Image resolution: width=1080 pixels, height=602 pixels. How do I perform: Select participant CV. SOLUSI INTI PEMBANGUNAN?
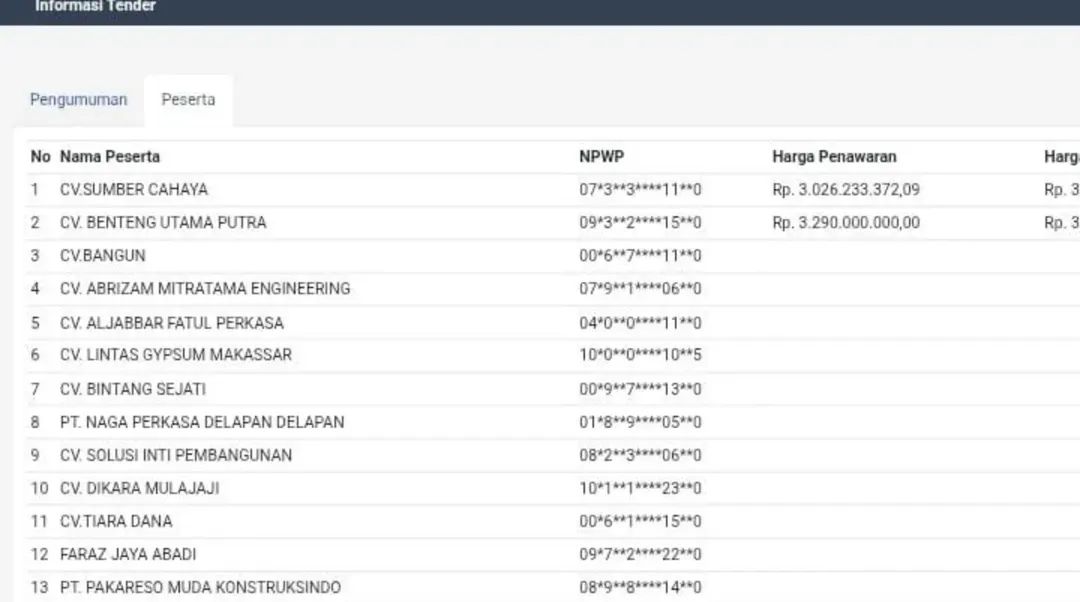point(176,455)
